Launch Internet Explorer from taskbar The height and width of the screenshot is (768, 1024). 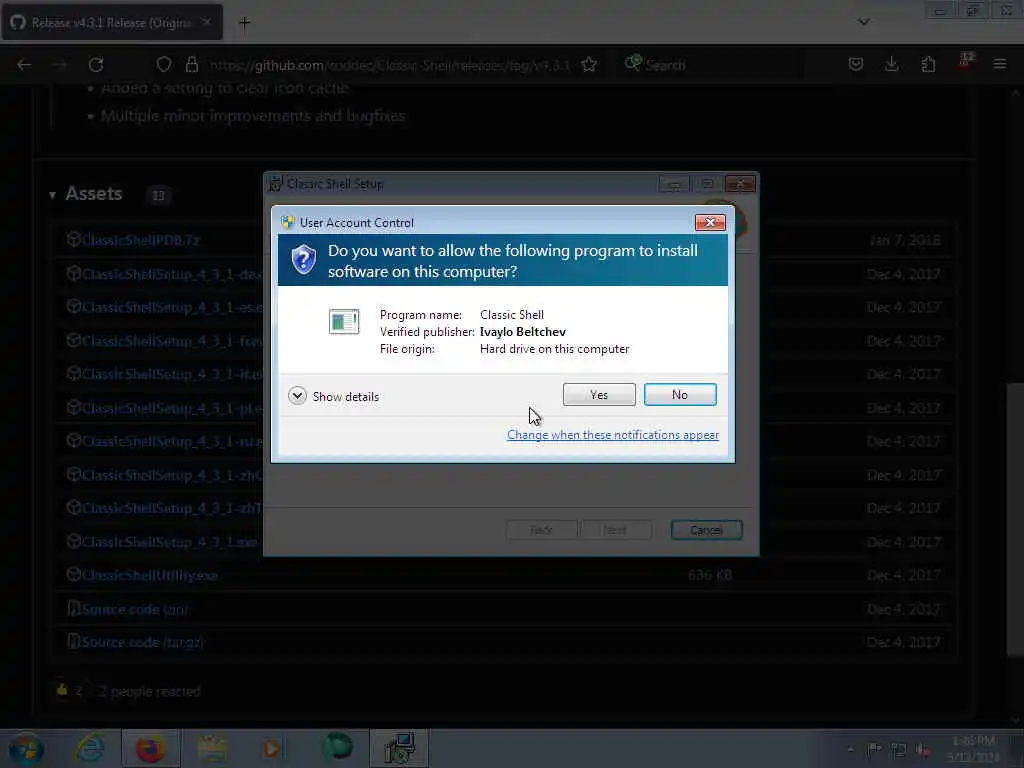tap(89, 748)
